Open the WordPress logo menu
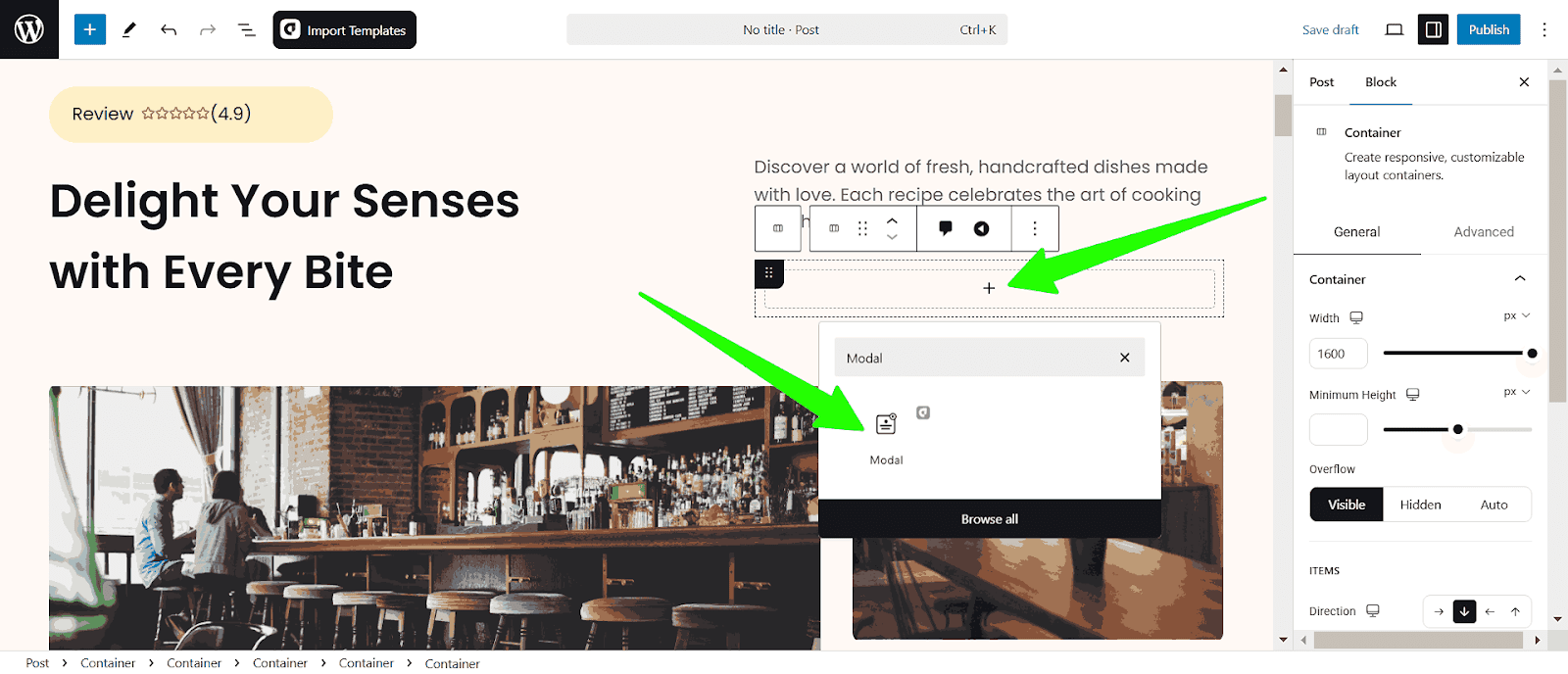Image resolution: width=1568 pixels, height=674 pixels. click(x=29, y=29)
